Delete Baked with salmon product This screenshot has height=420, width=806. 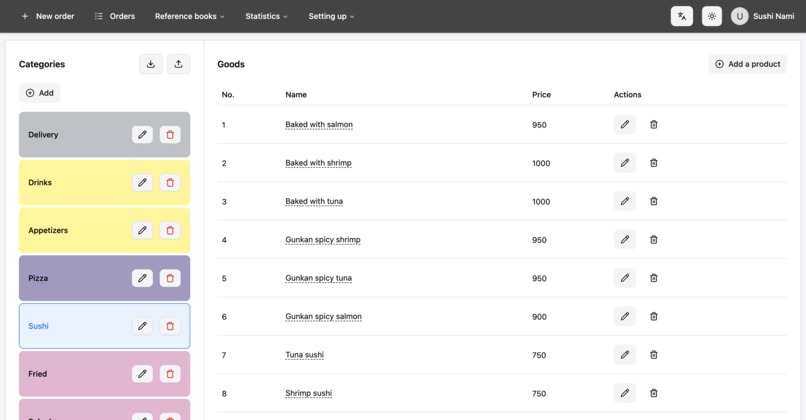[x=654, y=124]
